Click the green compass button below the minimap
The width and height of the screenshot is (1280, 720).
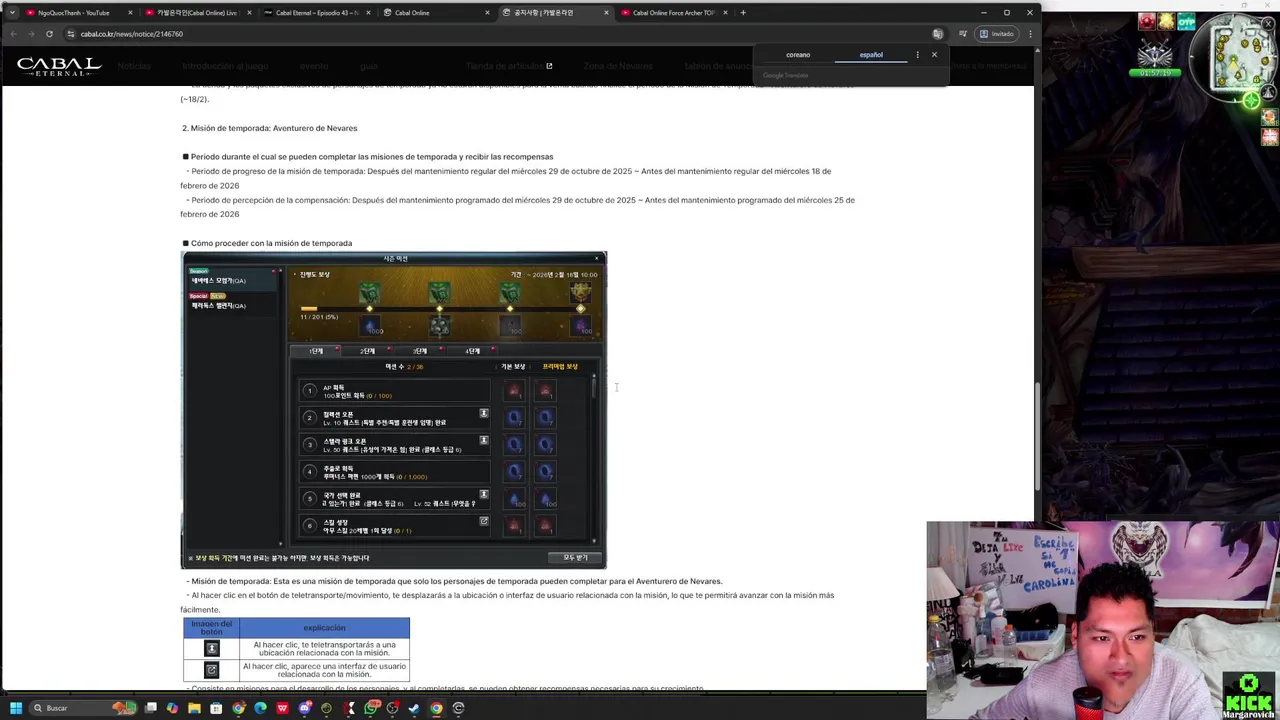tap(1251, 99)
